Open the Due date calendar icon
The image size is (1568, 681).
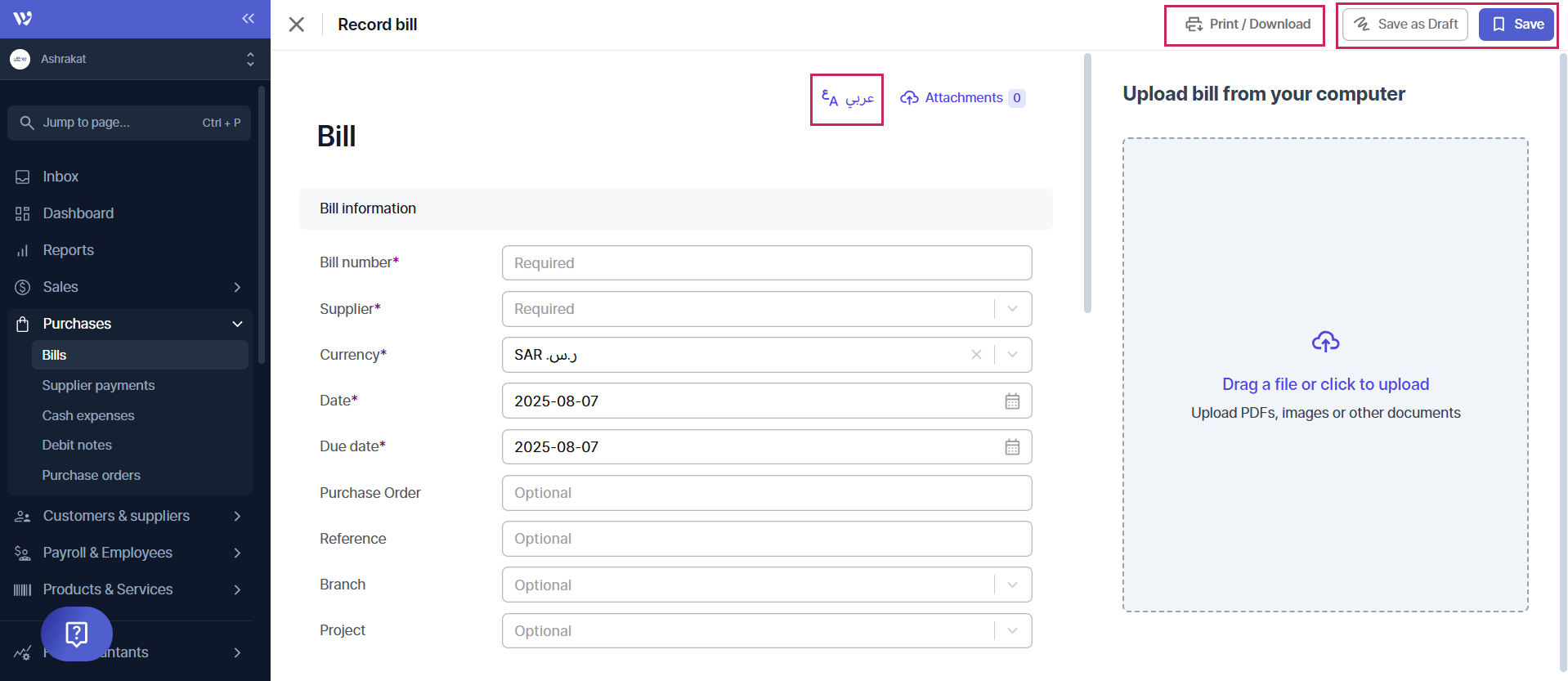click(x=1012, y=447)
